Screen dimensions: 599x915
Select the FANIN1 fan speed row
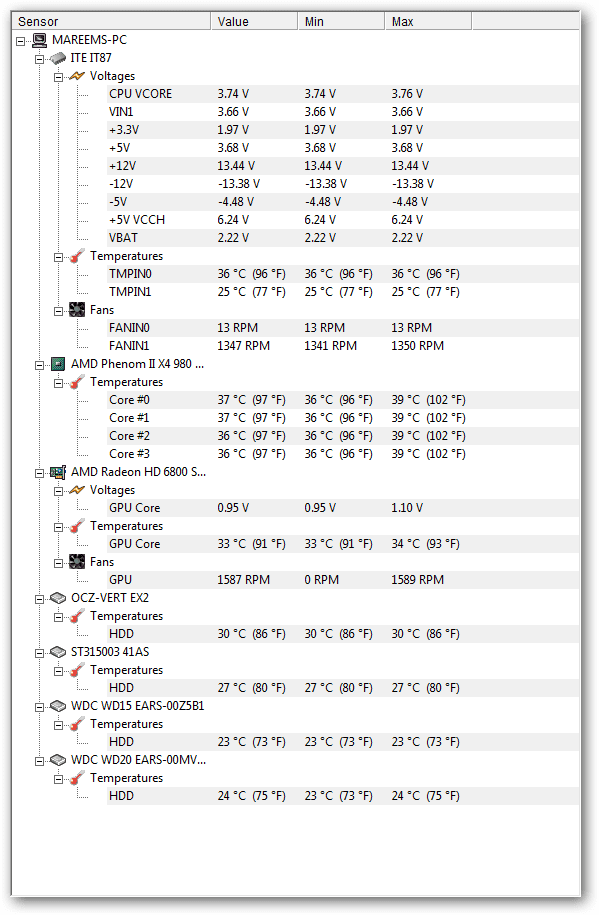[x=343, y=346]
